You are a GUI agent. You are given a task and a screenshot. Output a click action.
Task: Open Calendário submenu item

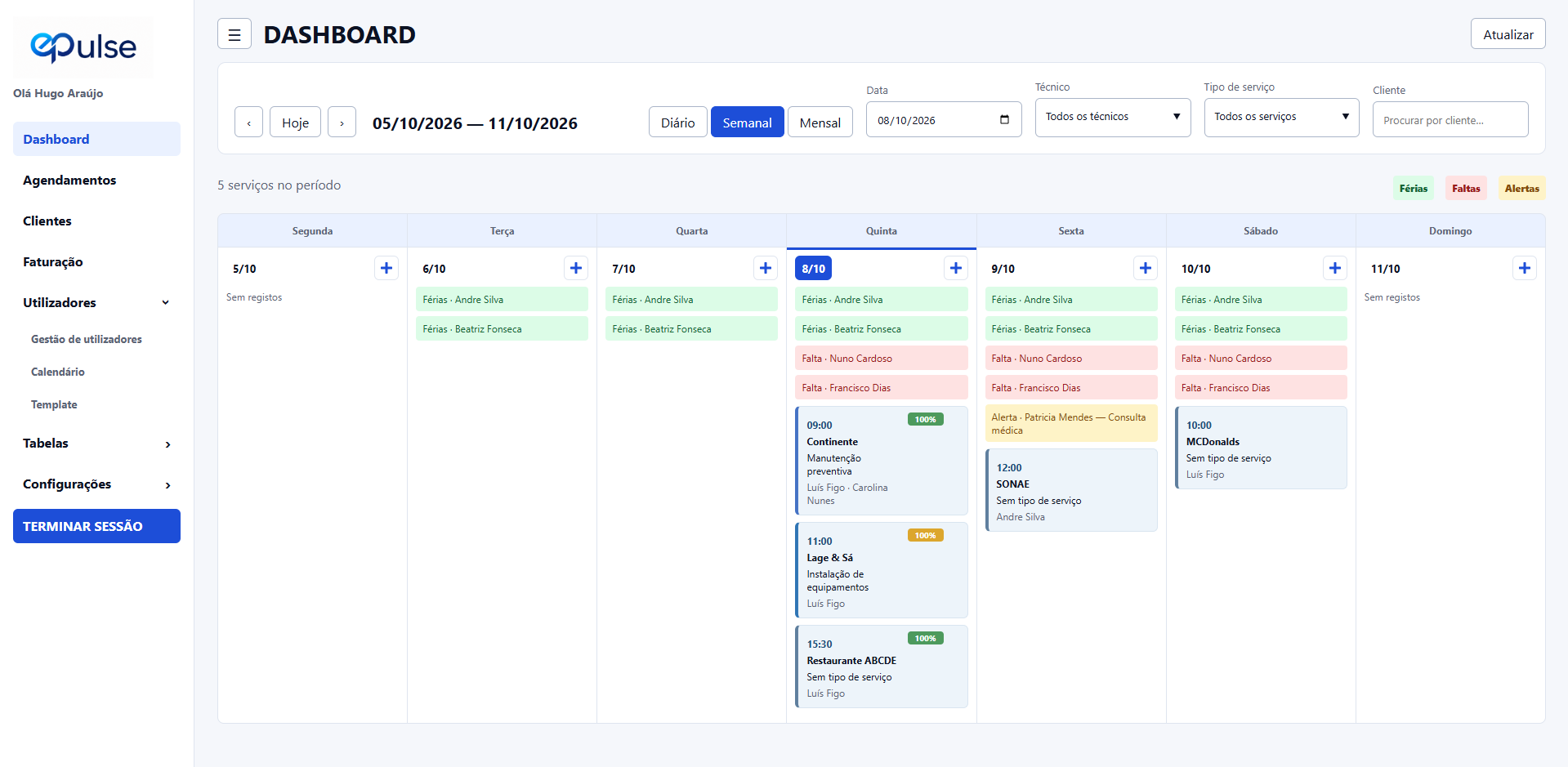58,372
